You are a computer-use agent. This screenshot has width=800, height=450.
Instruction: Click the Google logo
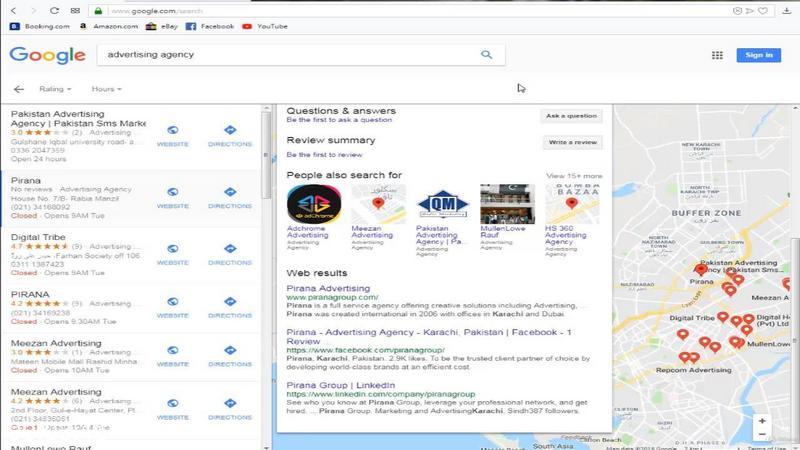(x=47, y=55)
